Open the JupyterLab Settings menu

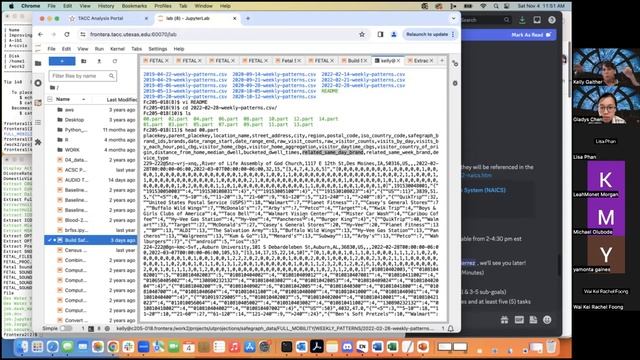coord(158,49)
